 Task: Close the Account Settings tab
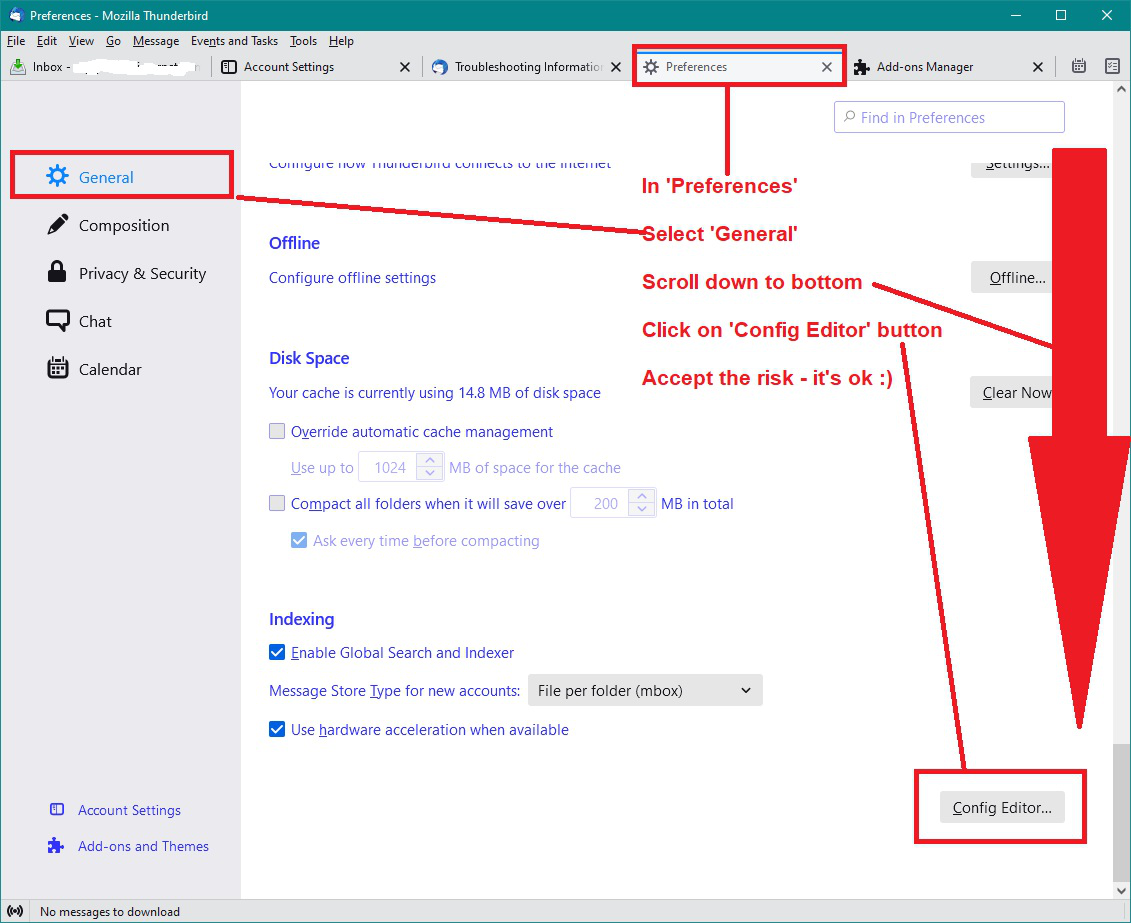[405, 67]
